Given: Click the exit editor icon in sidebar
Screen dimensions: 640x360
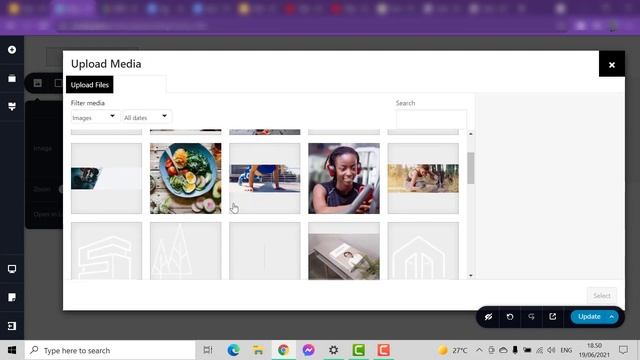Looking at the screenshot, I should 12,326.
